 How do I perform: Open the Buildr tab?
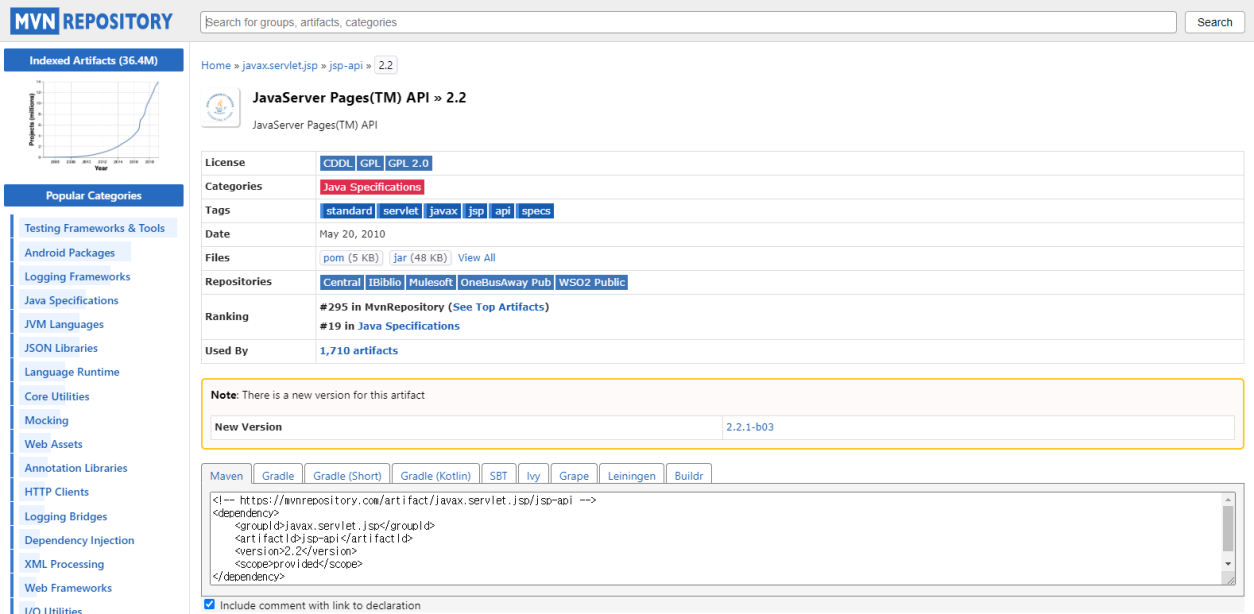coord(689,475)
